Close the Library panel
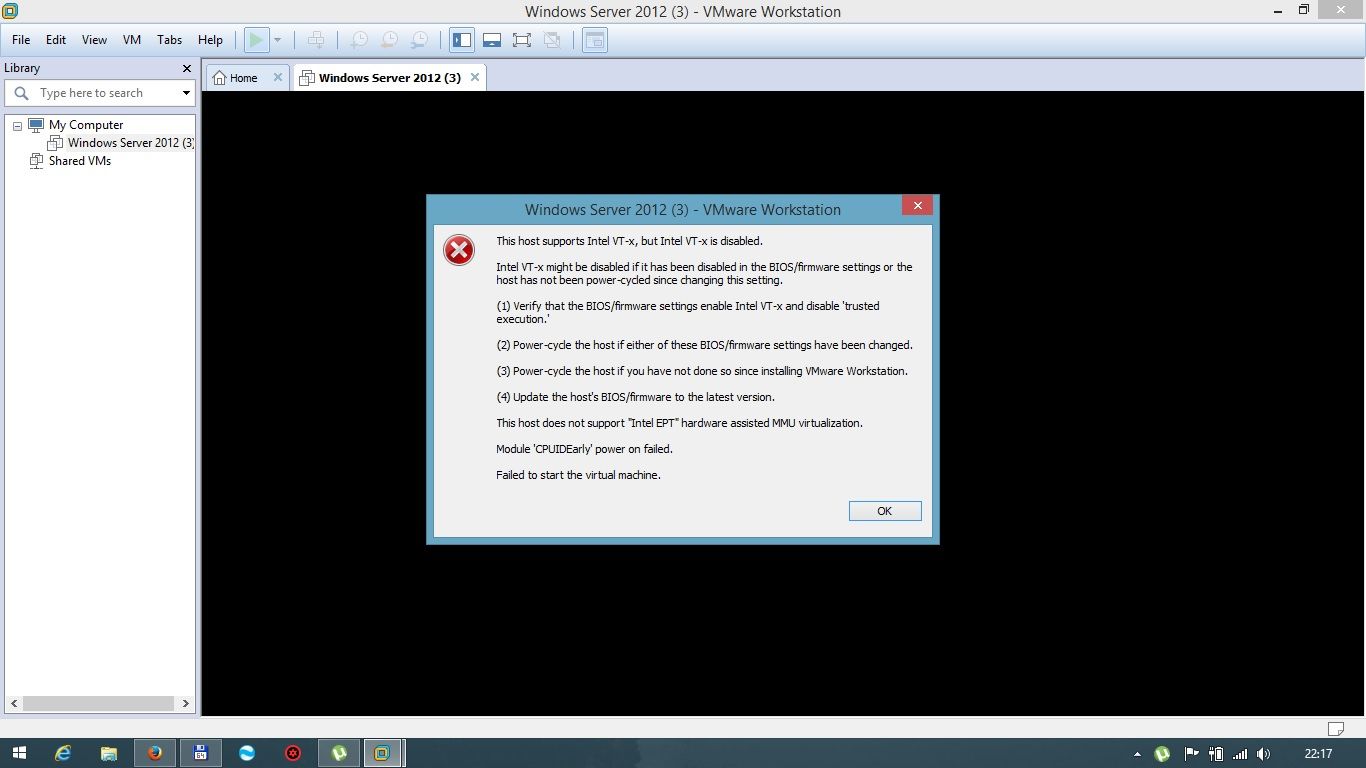This screenshot has height=768, width=1366. (x=186, y=68)
